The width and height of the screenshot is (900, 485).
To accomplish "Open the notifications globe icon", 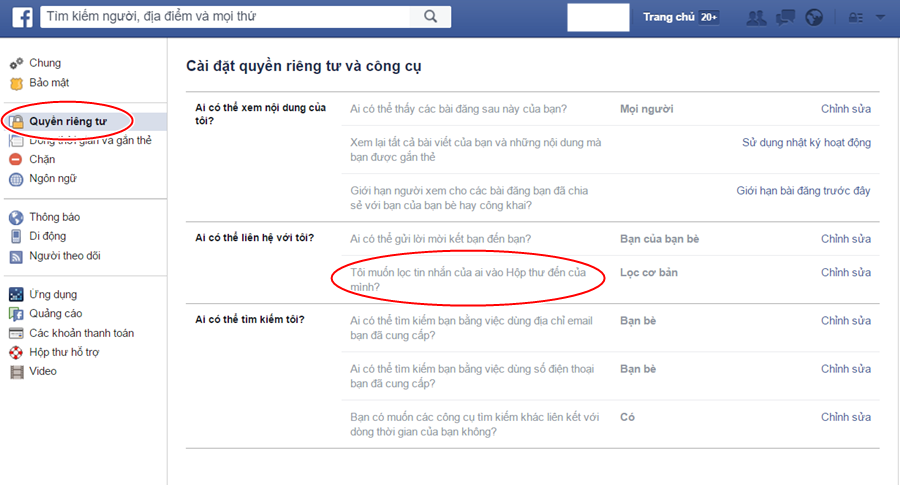I will click(x=814, y=18).
